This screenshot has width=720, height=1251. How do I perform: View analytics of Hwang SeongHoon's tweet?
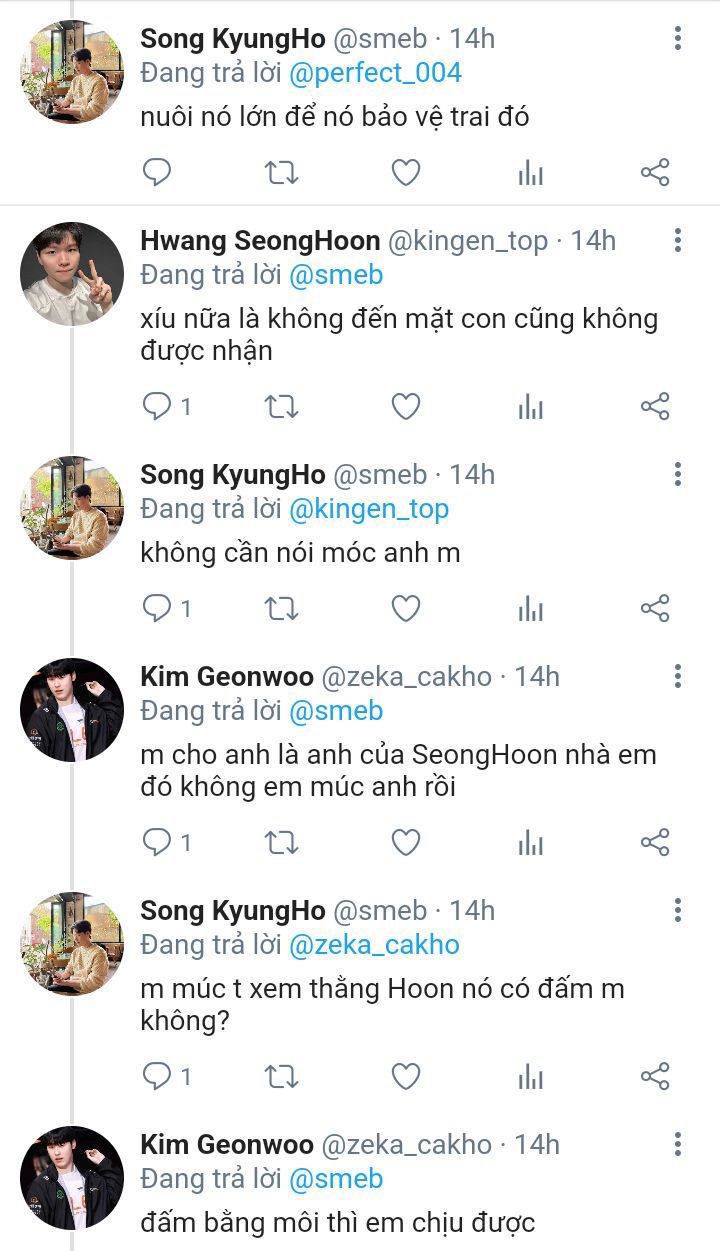530,406
